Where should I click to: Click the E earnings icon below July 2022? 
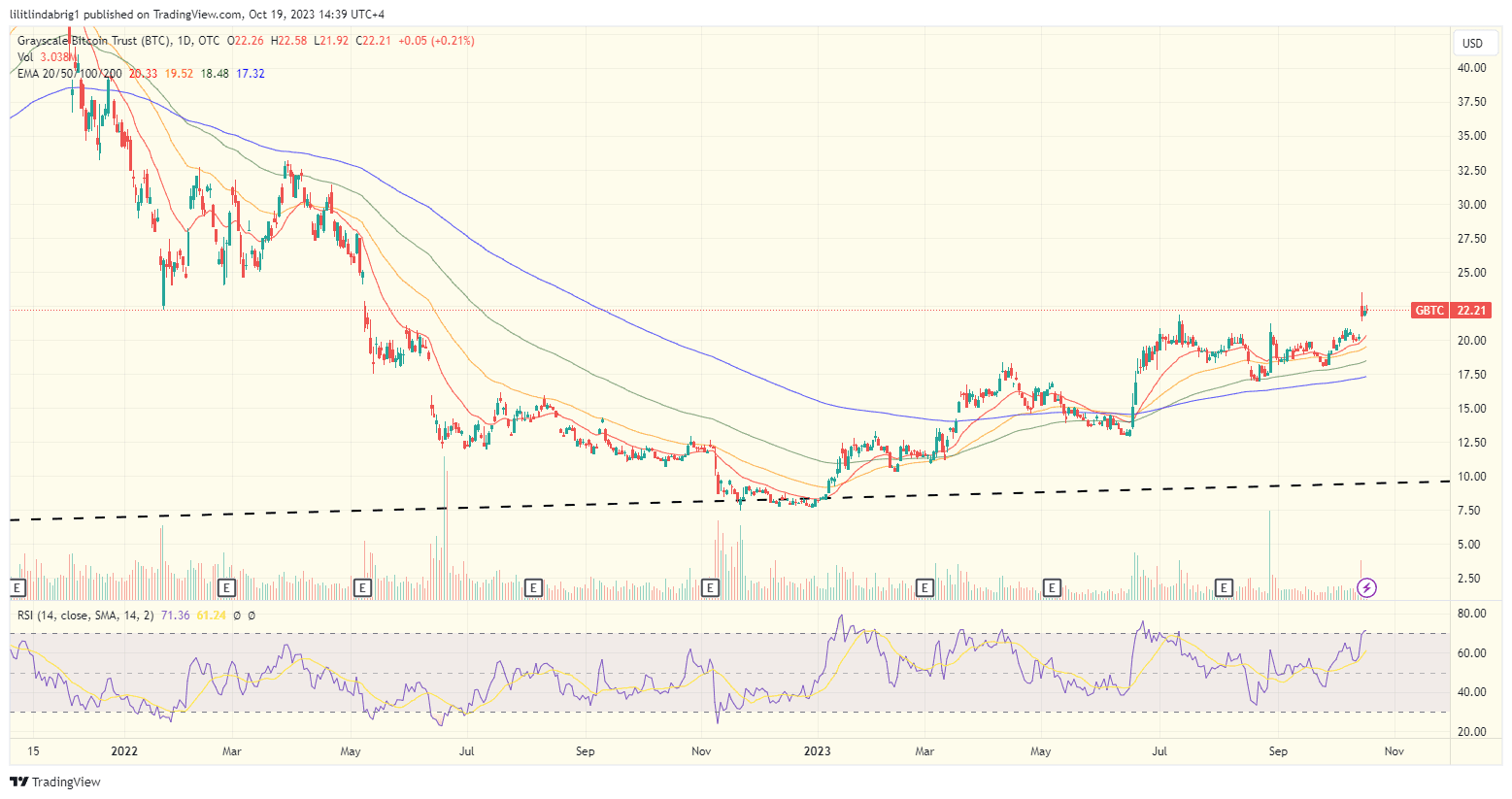[x=532, y=587]
